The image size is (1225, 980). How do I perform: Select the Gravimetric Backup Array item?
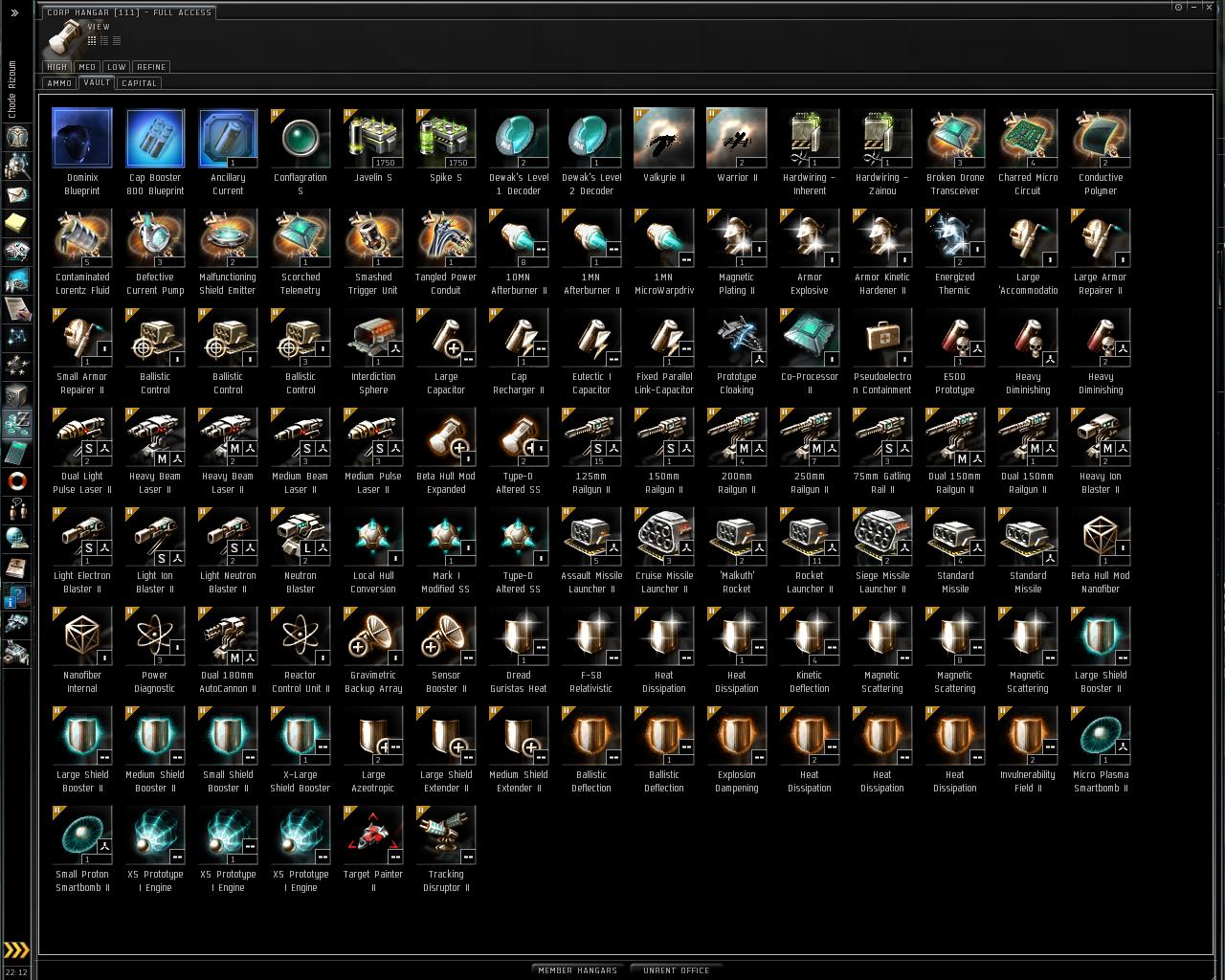(x=373, y=650)
